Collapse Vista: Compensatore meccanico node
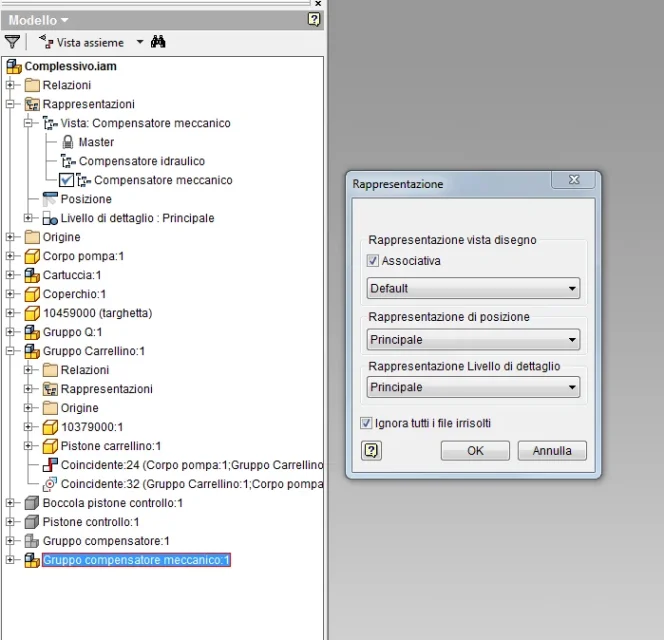The width and height of the screenshot is (664, 640). (x=28, y=123)
